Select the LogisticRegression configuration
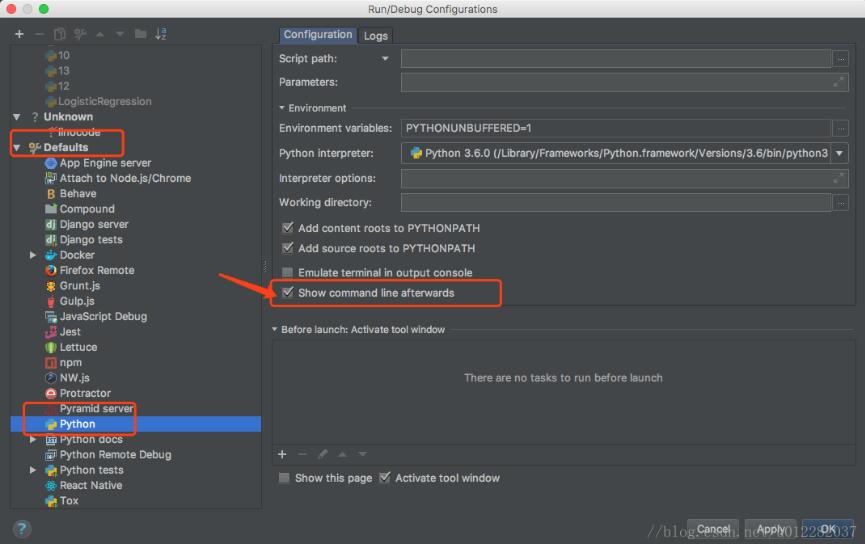 click(98, 102)
